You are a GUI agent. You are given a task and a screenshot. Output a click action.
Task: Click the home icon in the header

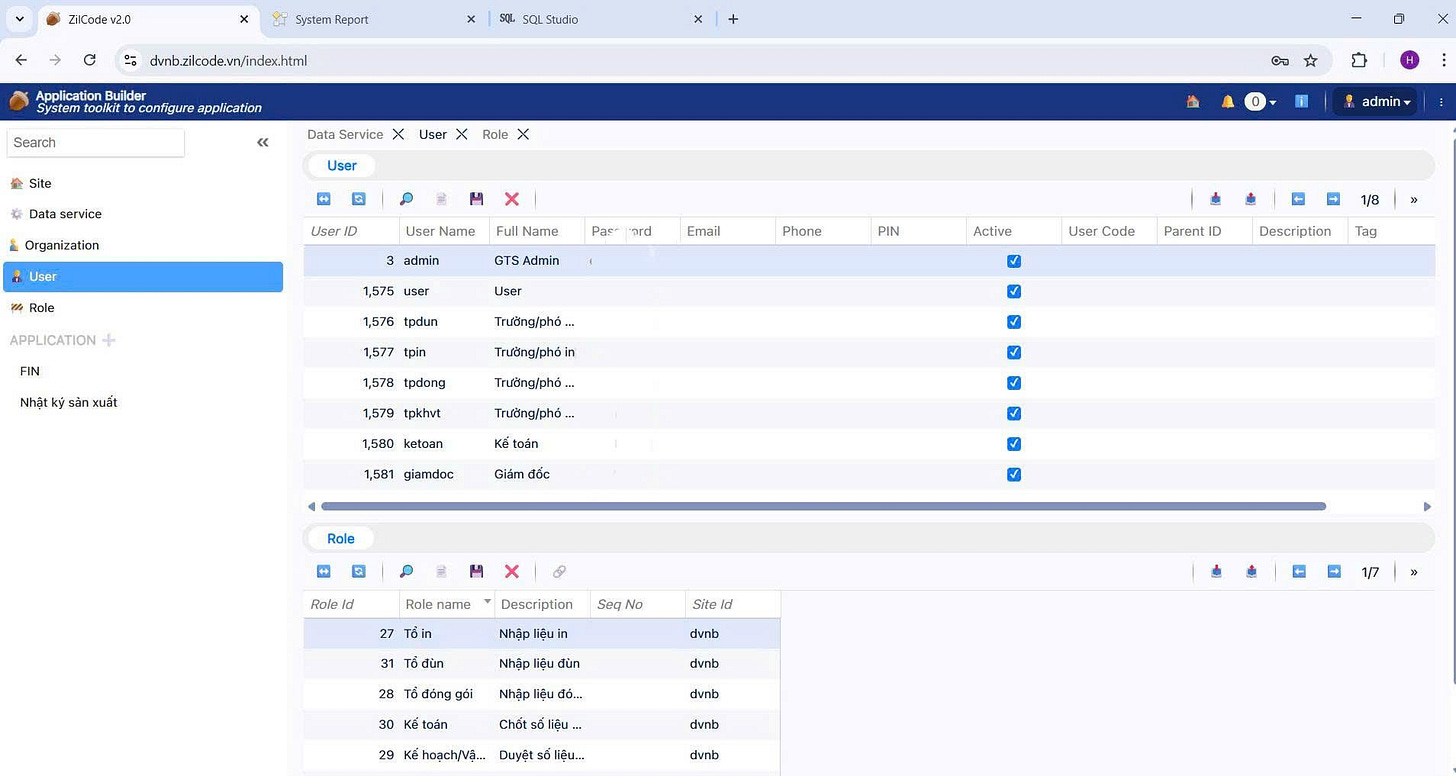pyautogui.click(x=1192, y=101)
